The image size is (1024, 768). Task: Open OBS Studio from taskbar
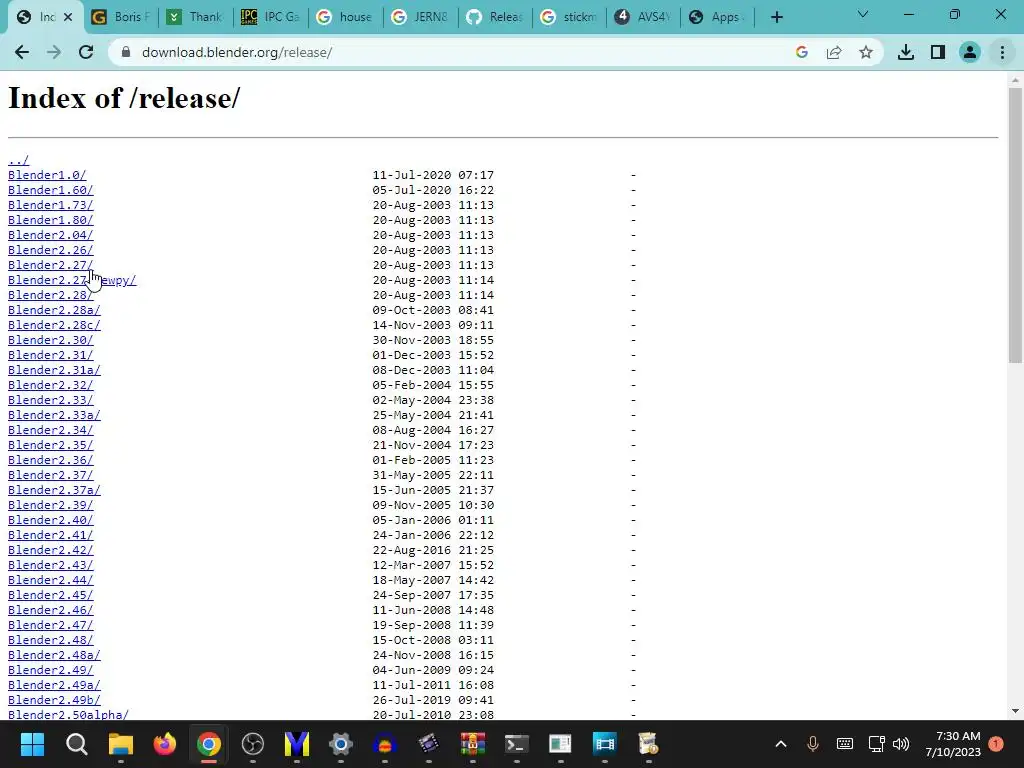(253, 744)
